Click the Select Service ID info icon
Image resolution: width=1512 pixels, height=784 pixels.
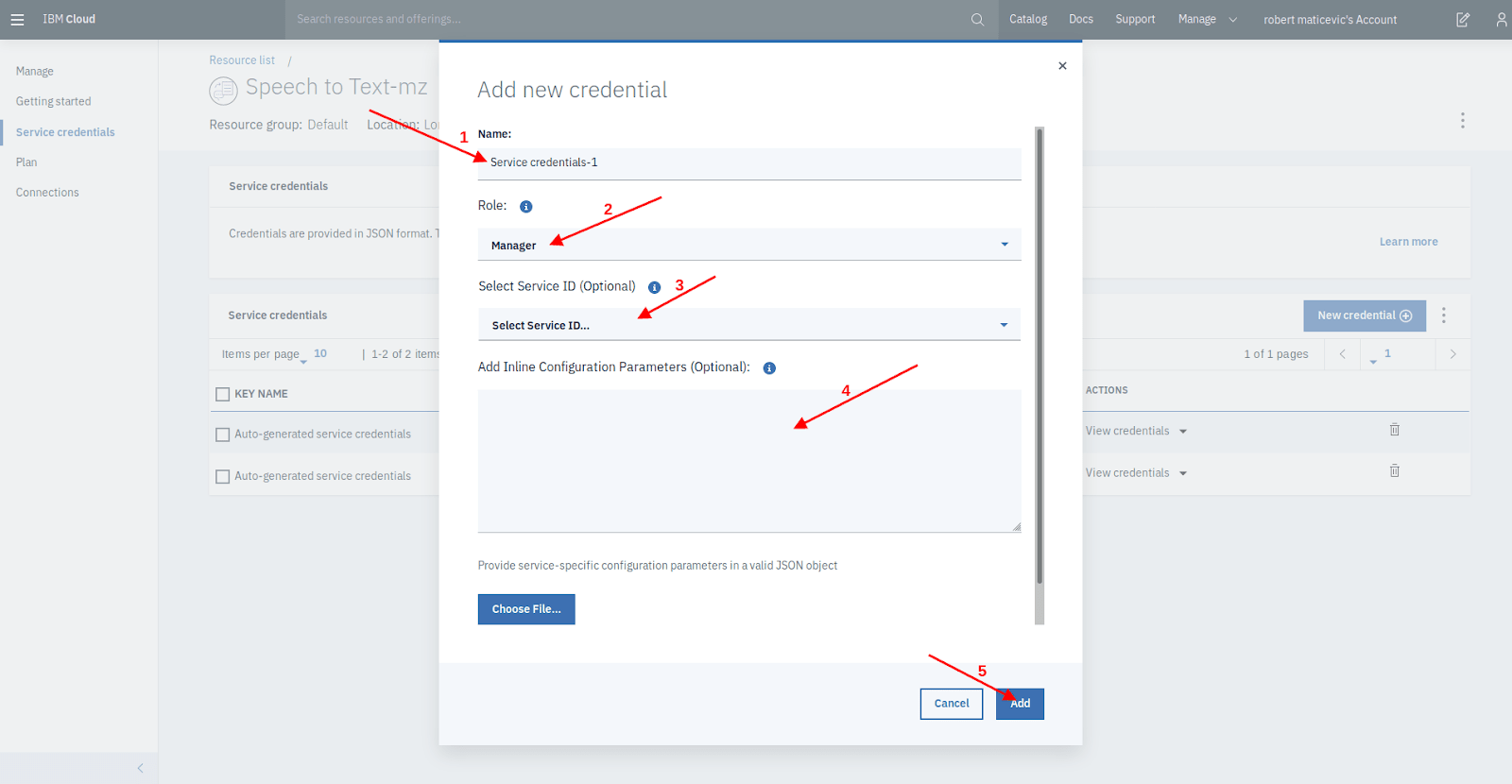point(654,287)
